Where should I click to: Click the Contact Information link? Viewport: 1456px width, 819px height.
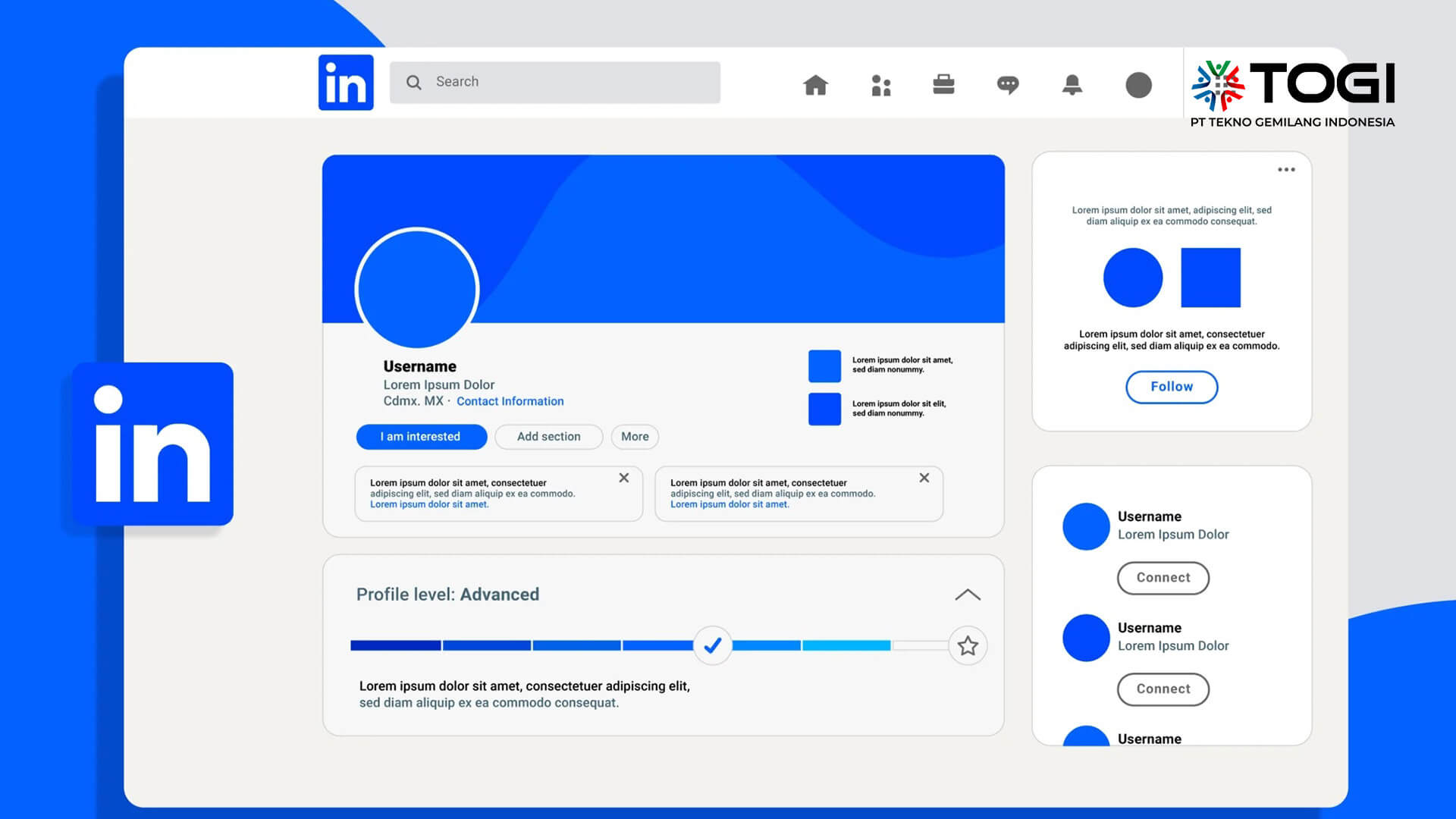[x=510, y=400]
